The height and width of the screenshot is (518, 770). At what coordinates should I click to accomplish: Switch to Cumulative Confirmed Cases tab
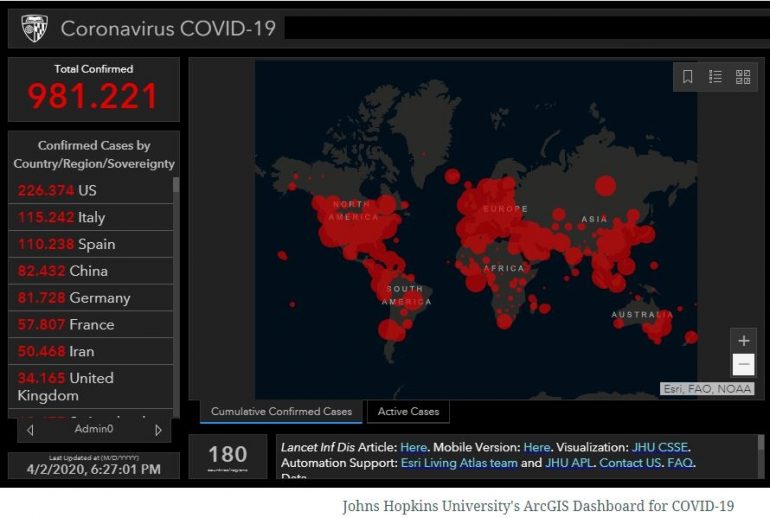pos(281,411)
